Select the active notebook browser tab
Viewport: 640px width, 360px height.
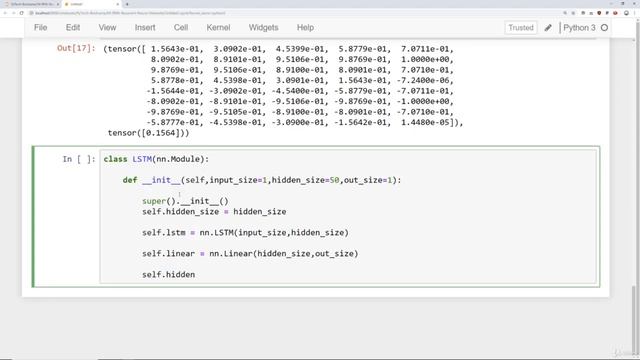click(92, 4)
